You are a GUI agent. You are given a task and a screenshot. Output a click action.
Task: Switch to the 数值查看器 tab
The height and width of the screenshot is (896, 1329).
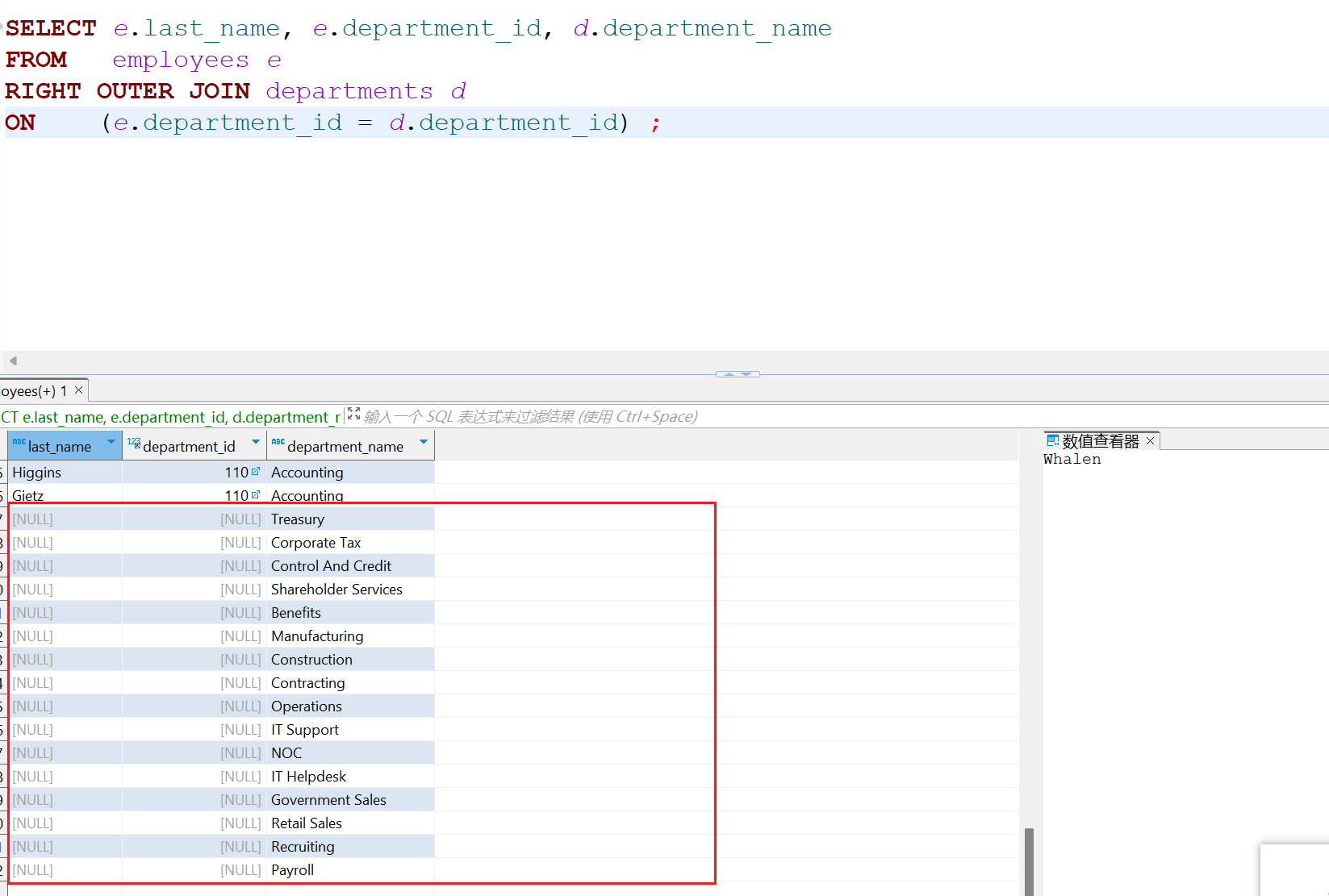pyautogui.click(x=1100, y=441)
